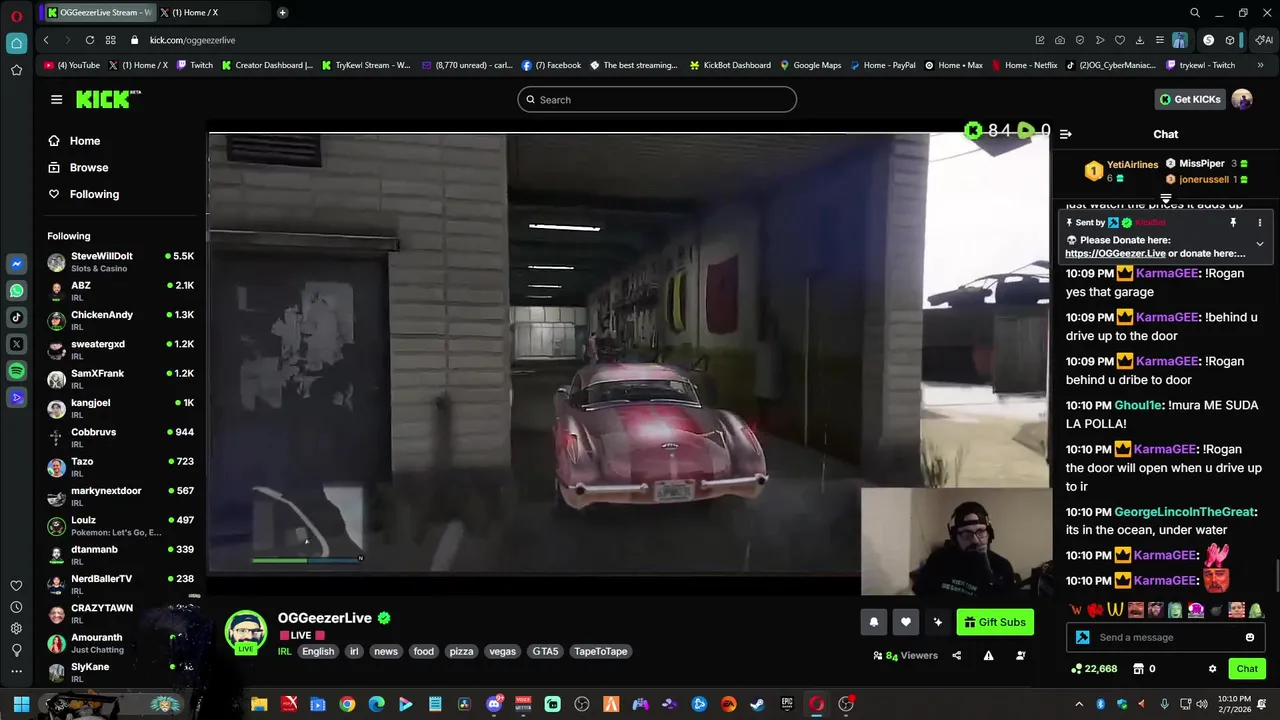Open SteveWillDoIt followed channel

pyautogui.click(x=120, y=262)
